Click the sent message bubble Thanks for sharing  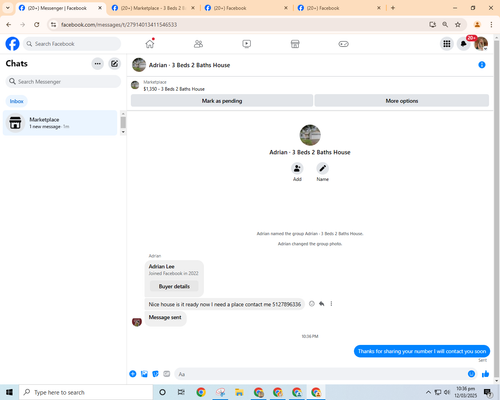coord(422,351)
